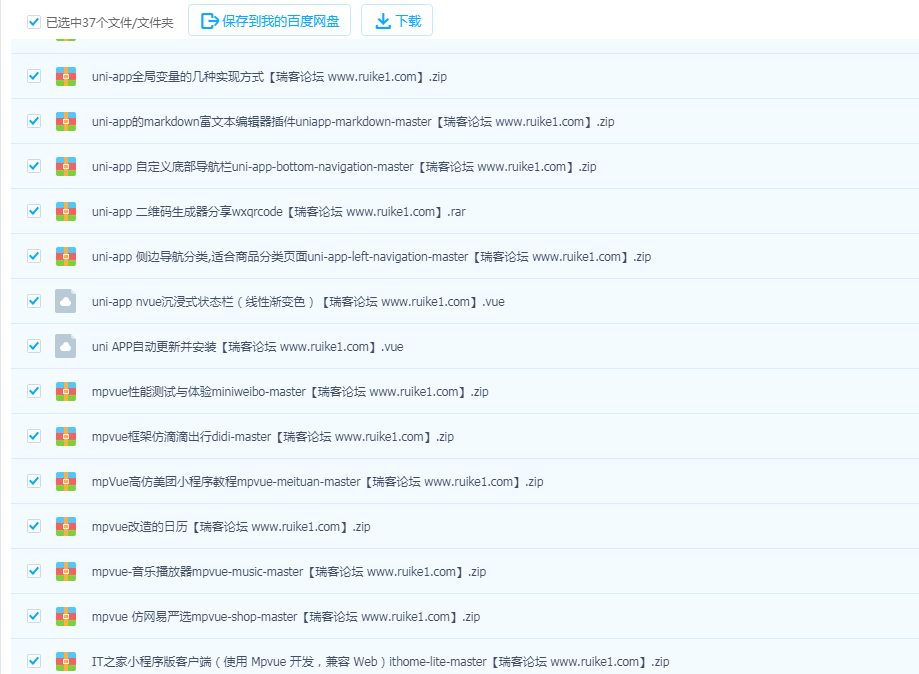This screenshot has height=674, width=919.
Task: Click archive icon of uni-app全局变量 zip
Action: pyautogui.click(x=66, y=76)
